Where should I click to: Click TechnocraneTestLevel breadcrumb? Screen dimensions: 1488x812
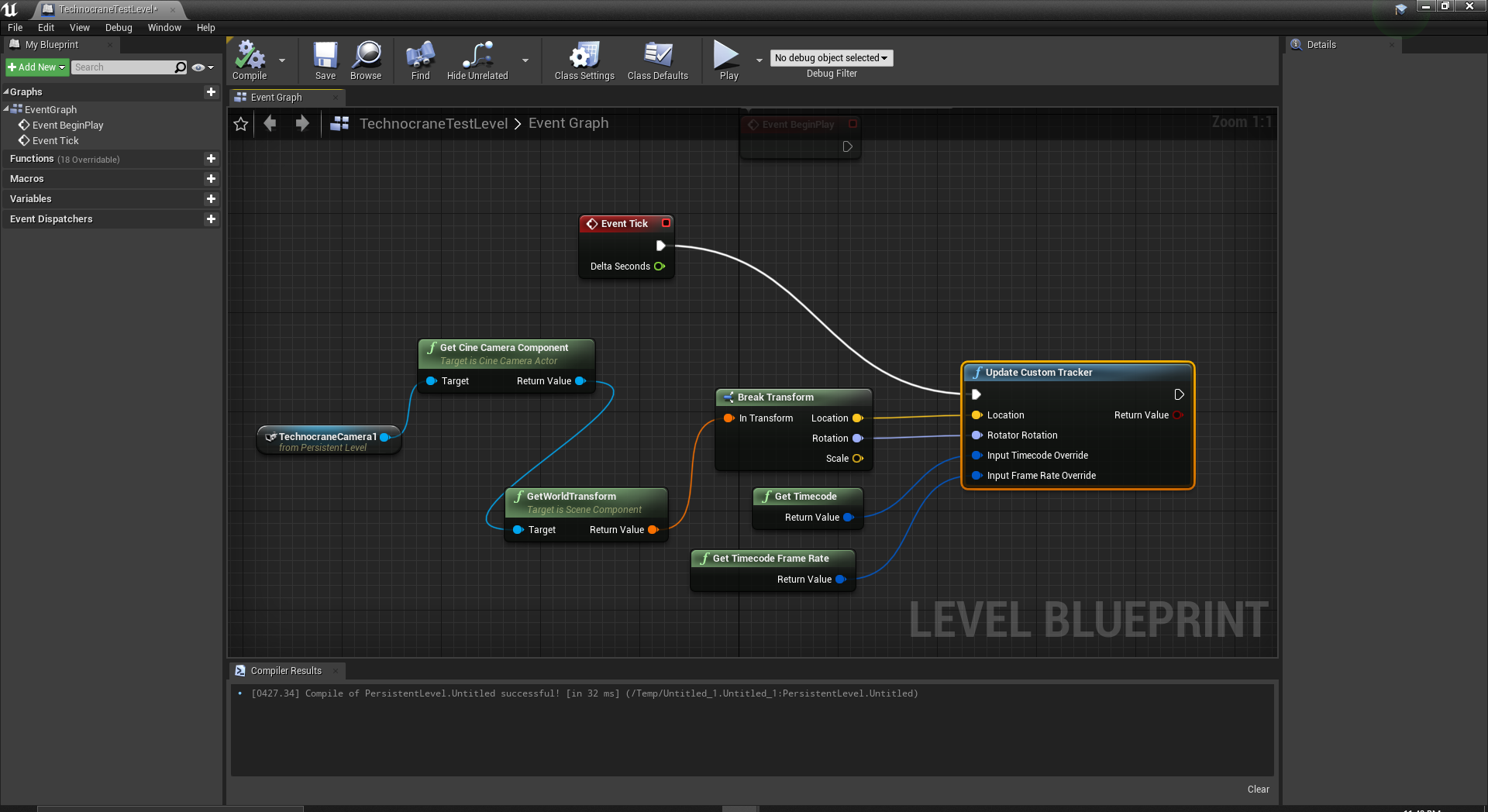pos(433,123)
